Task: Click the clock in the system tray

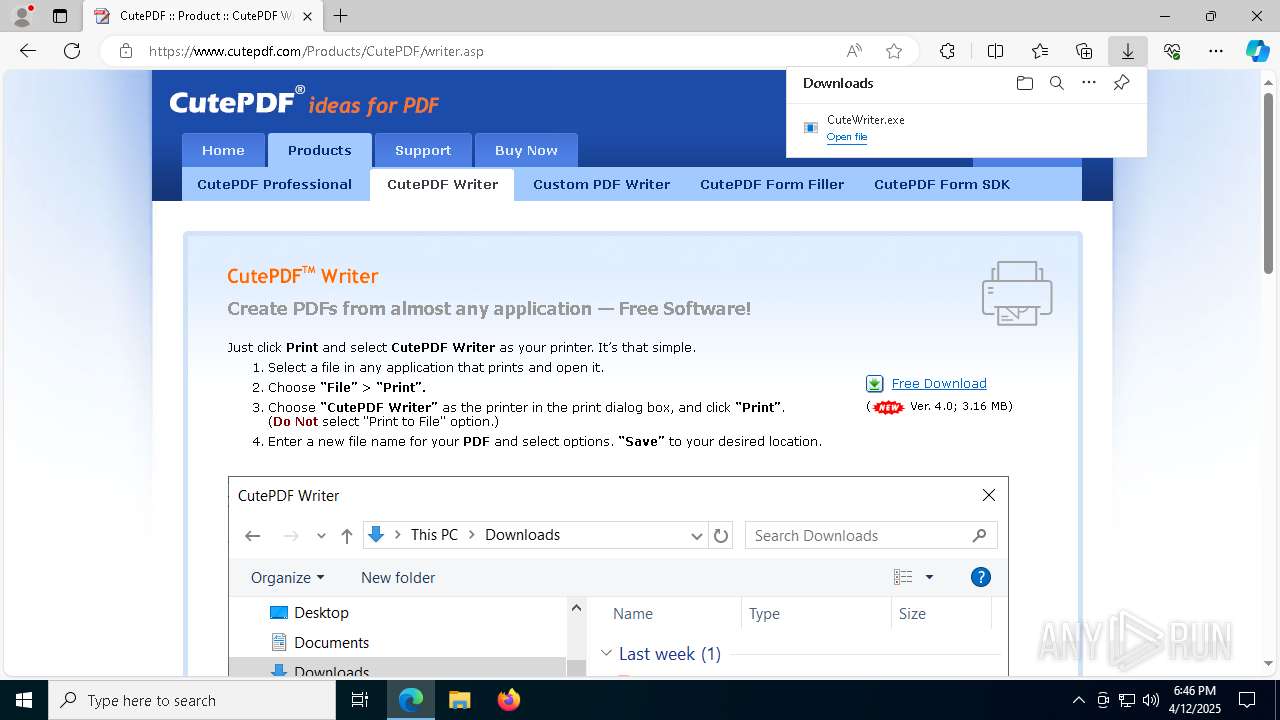Action: click(1195, 700)
